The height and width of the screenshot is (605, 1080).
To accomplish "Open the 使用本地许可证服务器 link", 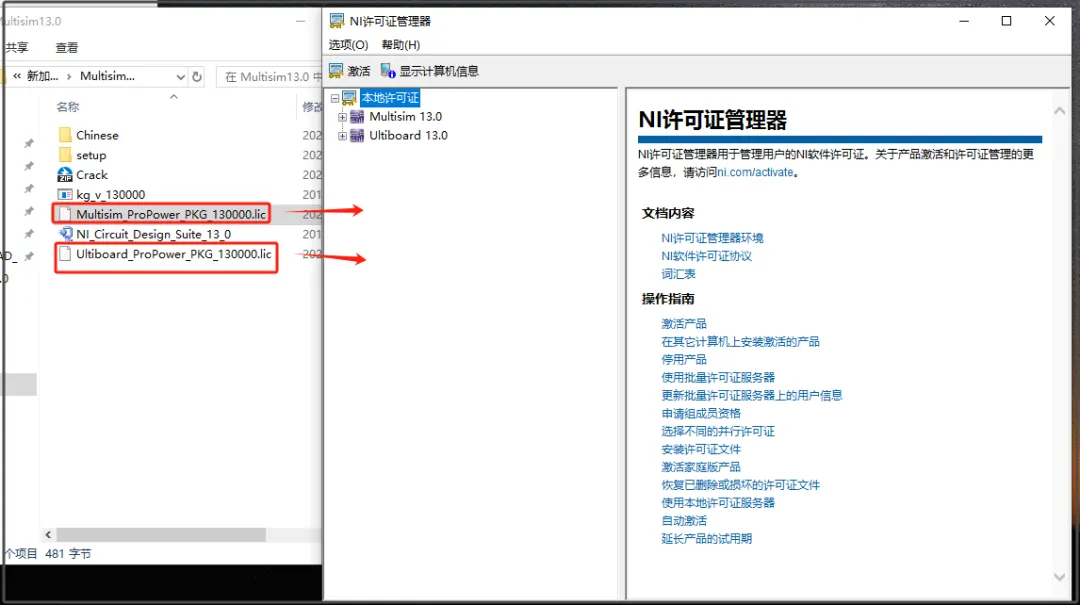I will tap(718, 502).
